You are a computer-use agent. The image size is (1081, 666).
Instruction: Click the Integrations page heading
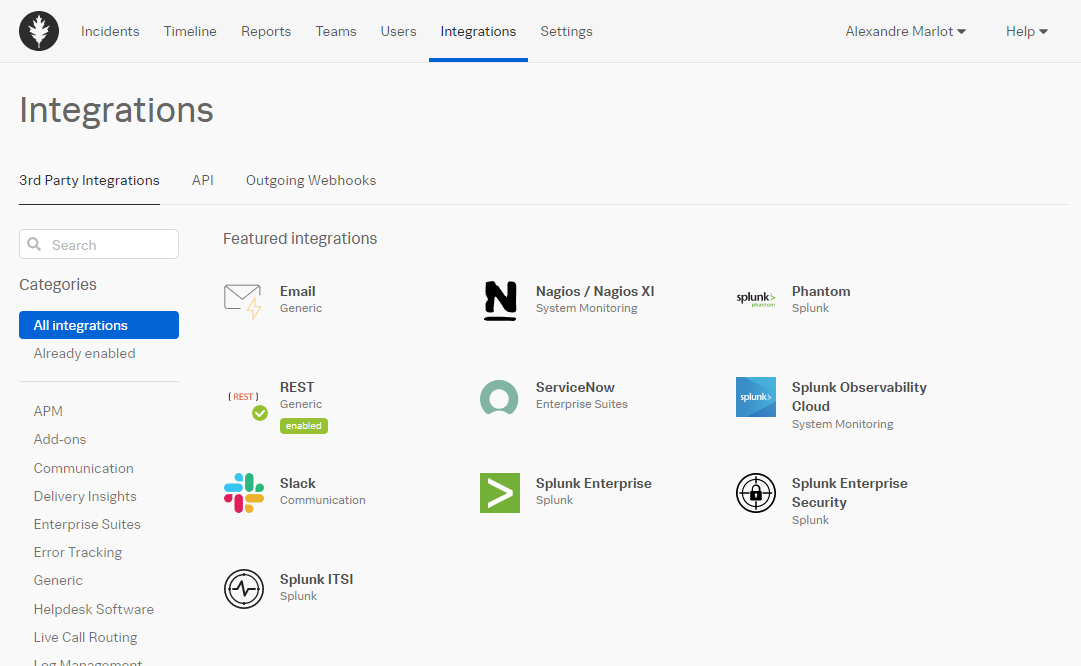(116, 110)
